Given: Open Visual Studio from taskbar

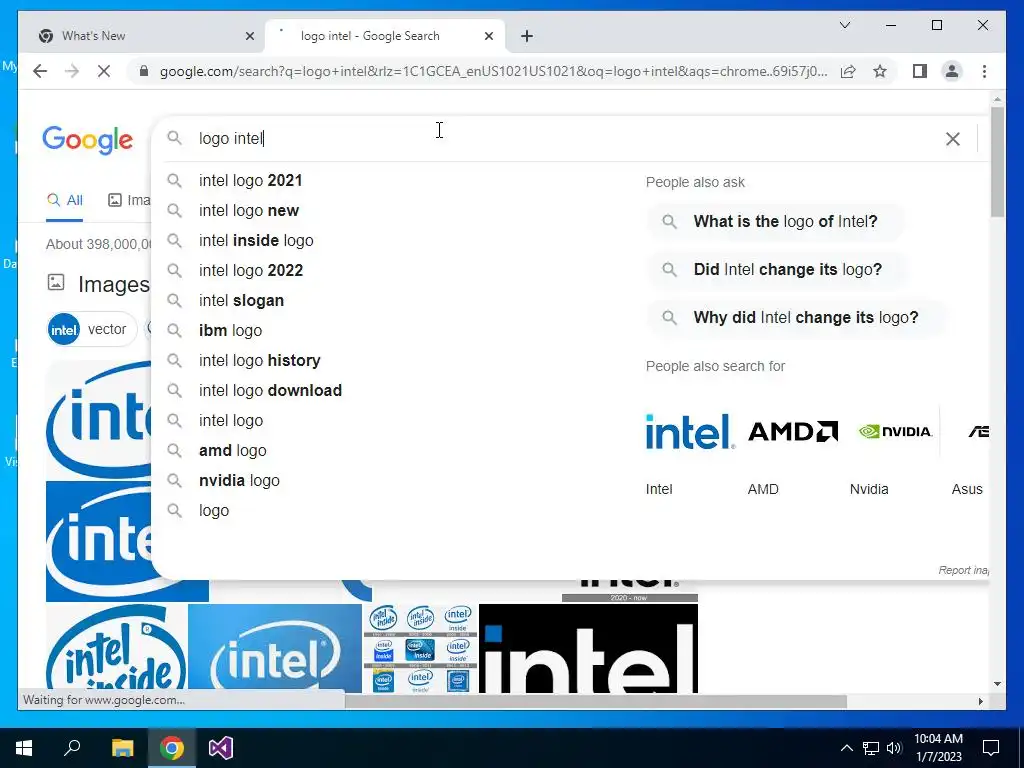Looking at the screenshot, I should pos(221,748).
